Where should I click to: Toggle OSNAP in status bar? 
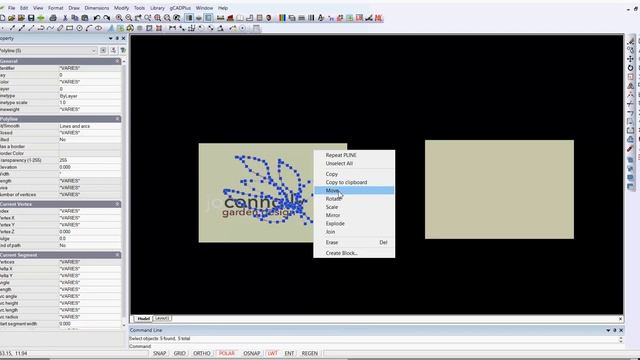(252, 353)
